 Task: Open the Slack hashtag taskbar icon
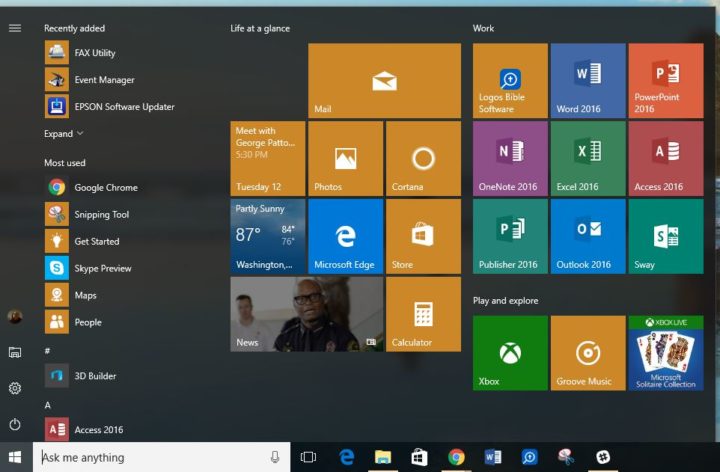[x=603, y=457]
